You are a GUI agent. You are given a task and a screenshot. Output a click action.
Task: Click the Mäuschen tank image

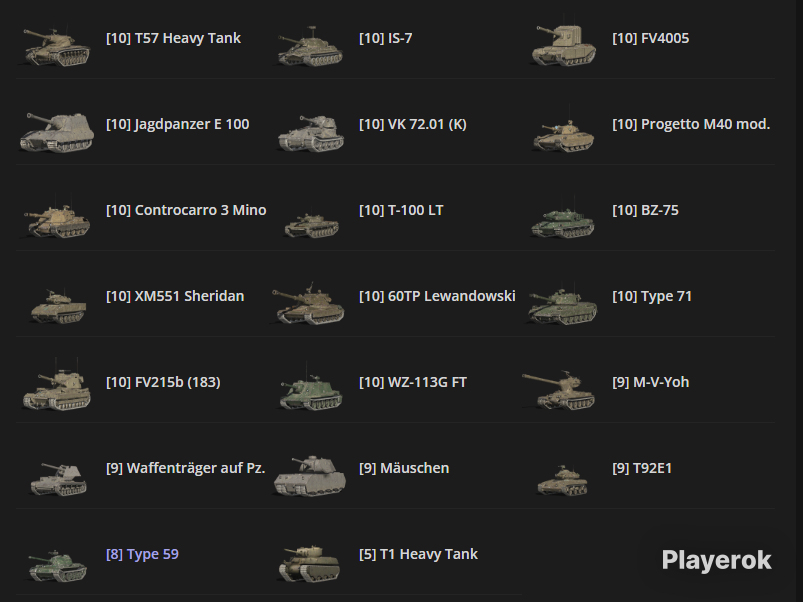point(310,476)
